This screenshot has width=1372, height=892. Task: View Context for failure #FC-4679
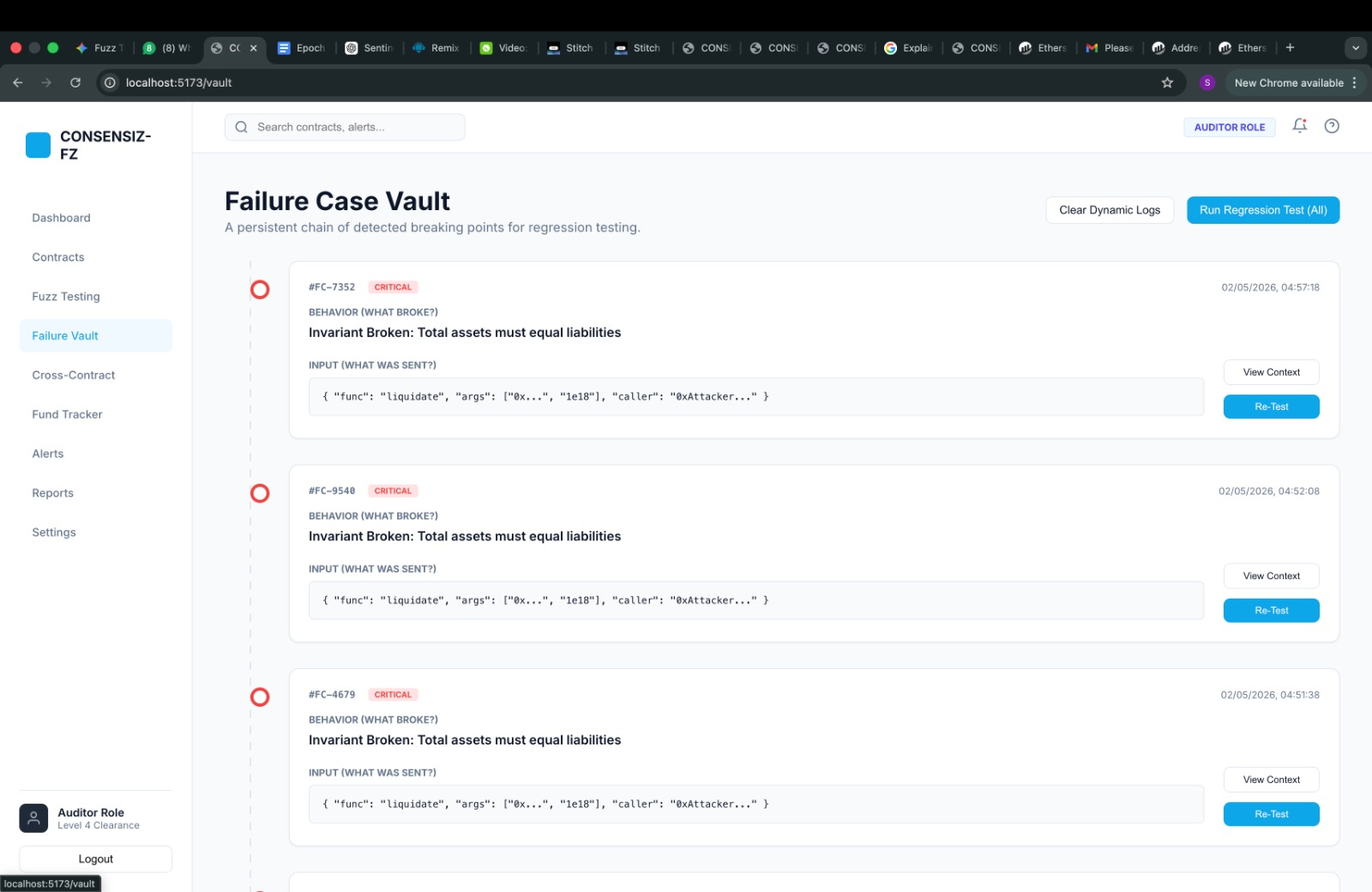click(x=1271, y=780)
